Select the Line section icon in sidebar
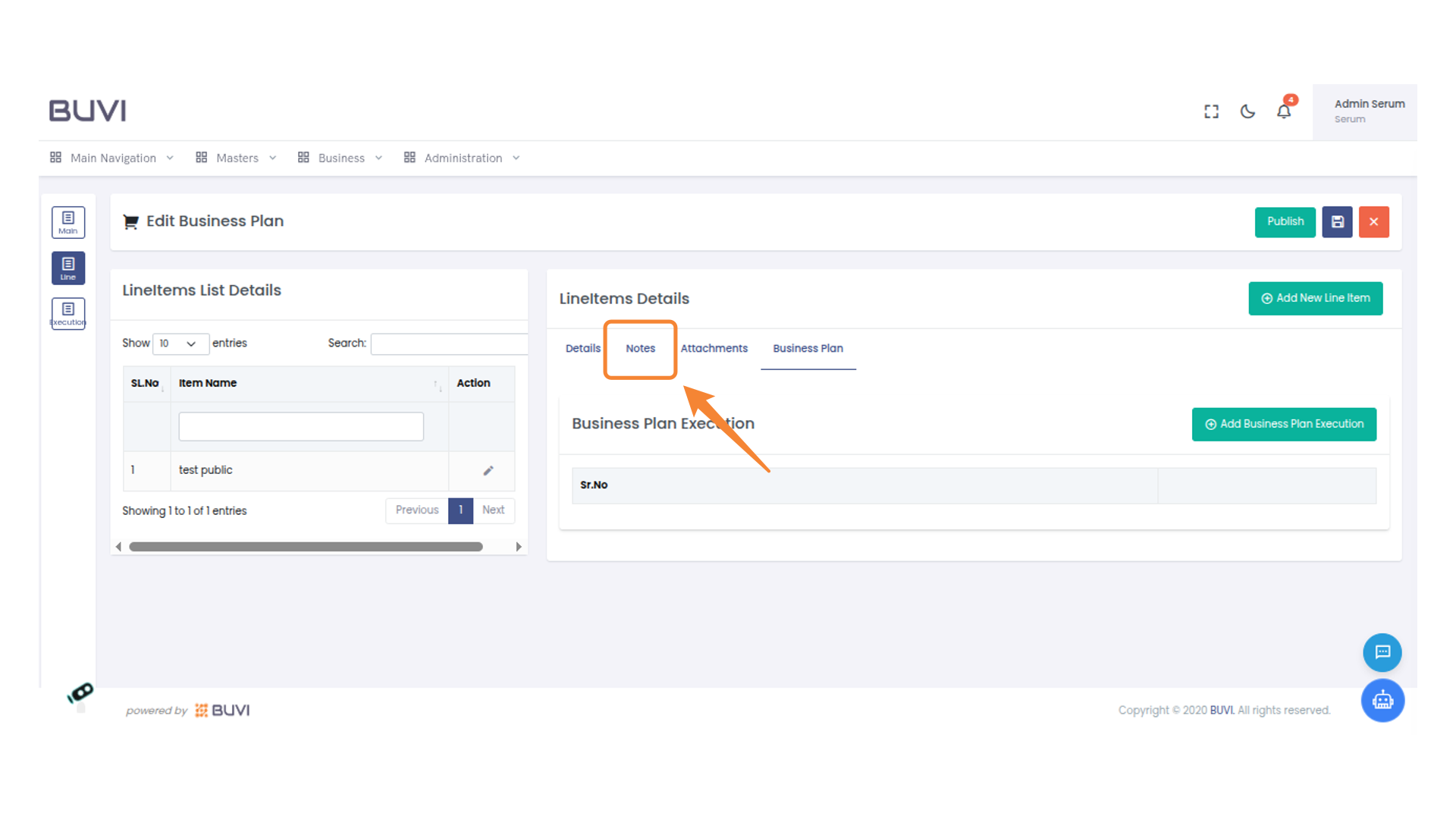The height and width of the screenshot is (819, 1456). pos(67,268)
